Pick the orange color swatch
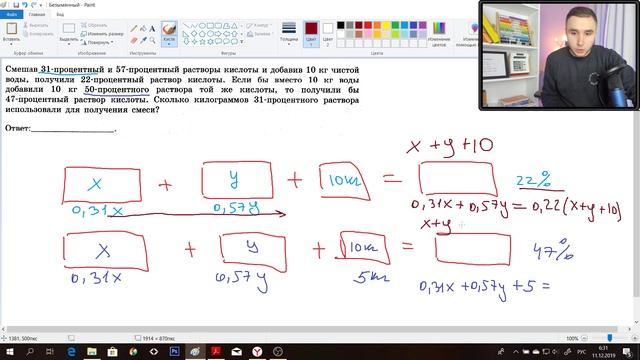 377,25
